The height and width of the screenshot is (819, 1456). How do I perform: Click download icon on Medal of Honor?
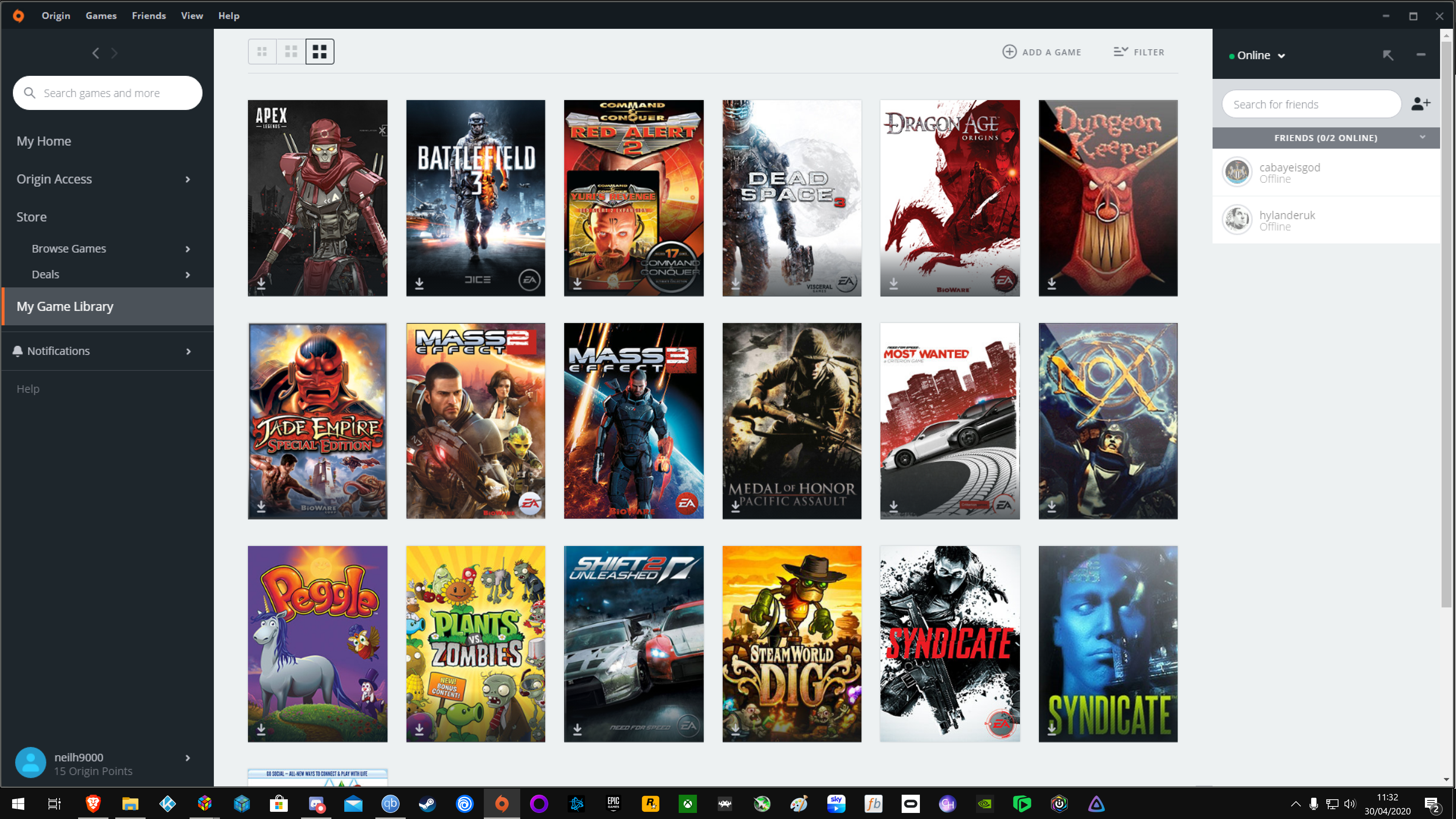click(735, 506)
